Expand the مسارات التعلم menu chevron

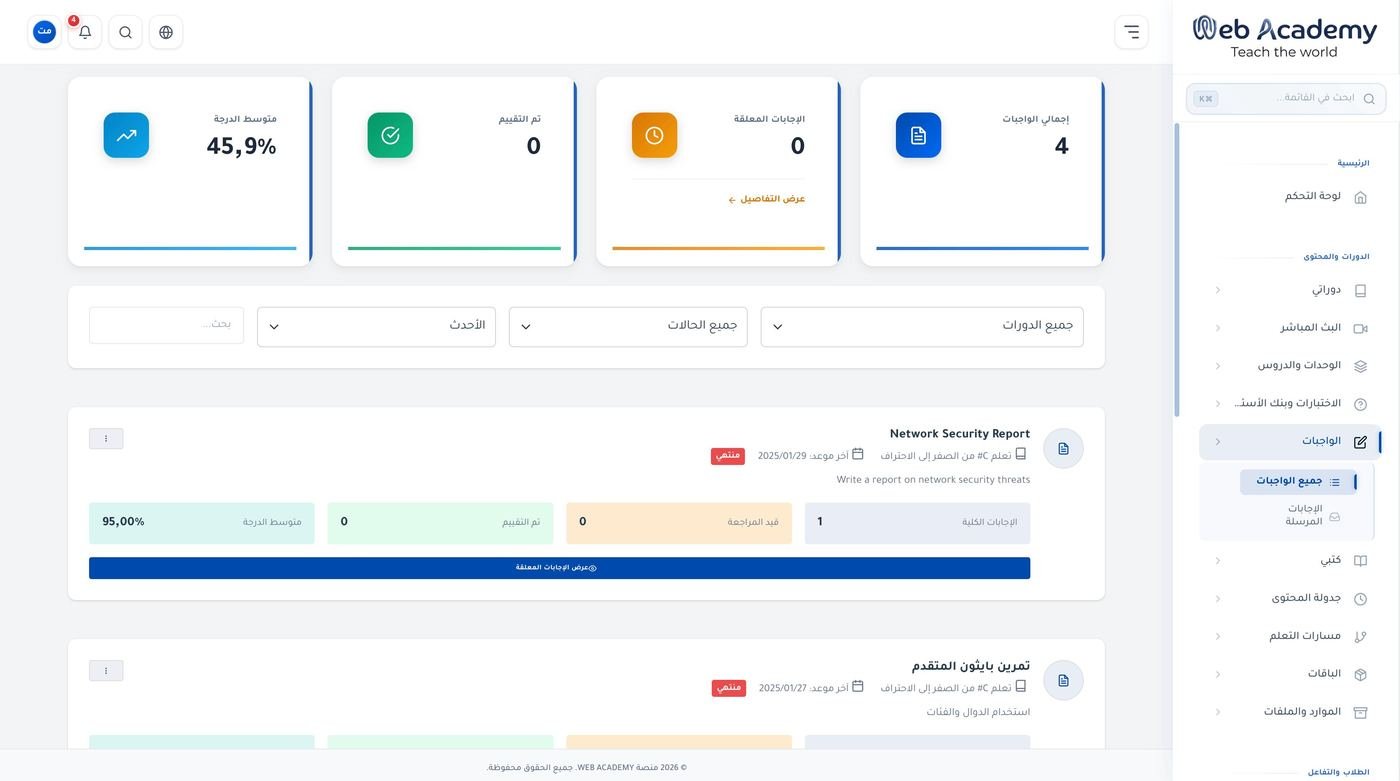(x=1218, y=637)
